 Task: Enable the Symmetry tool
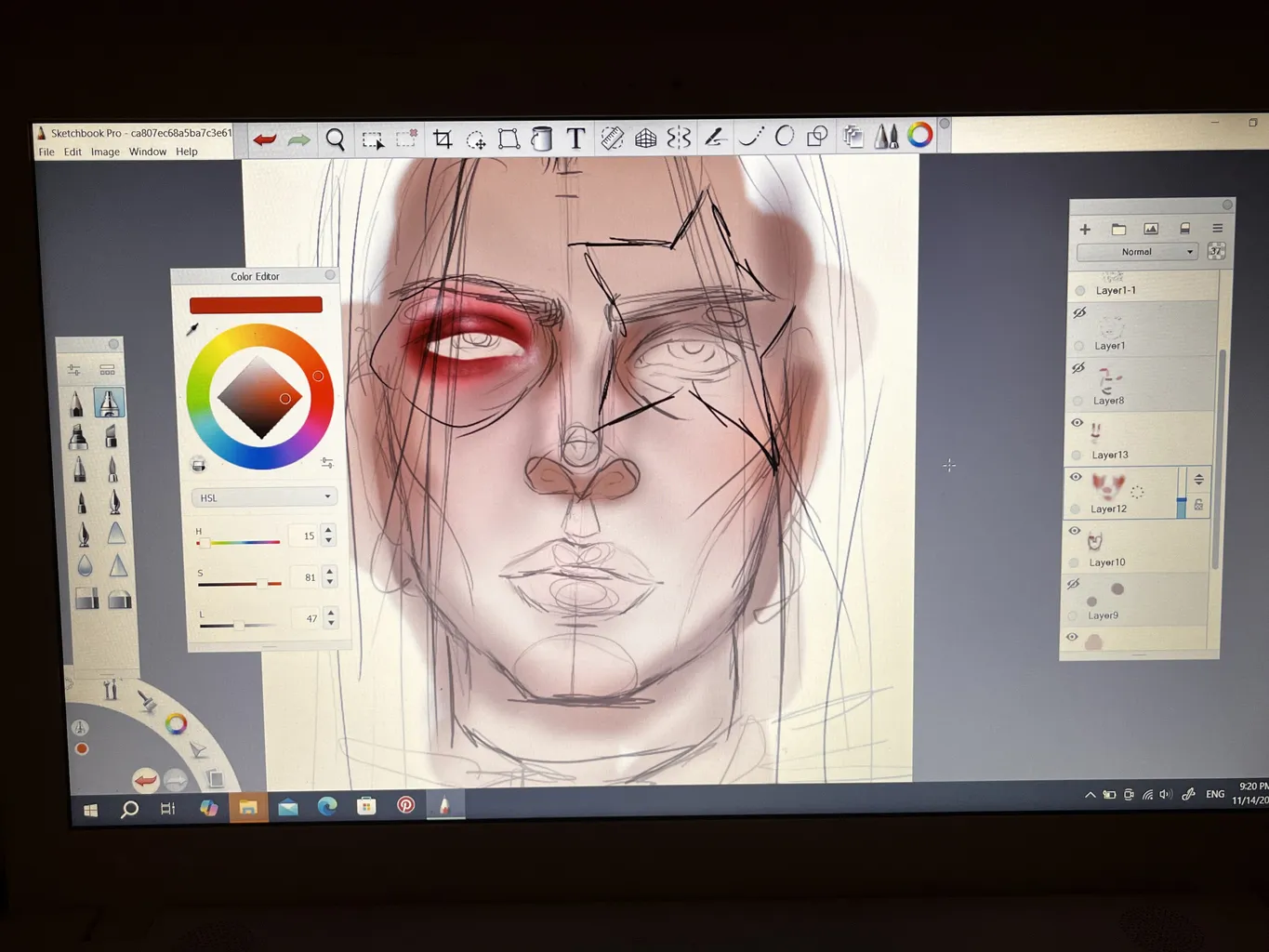(x=680, y=138)
